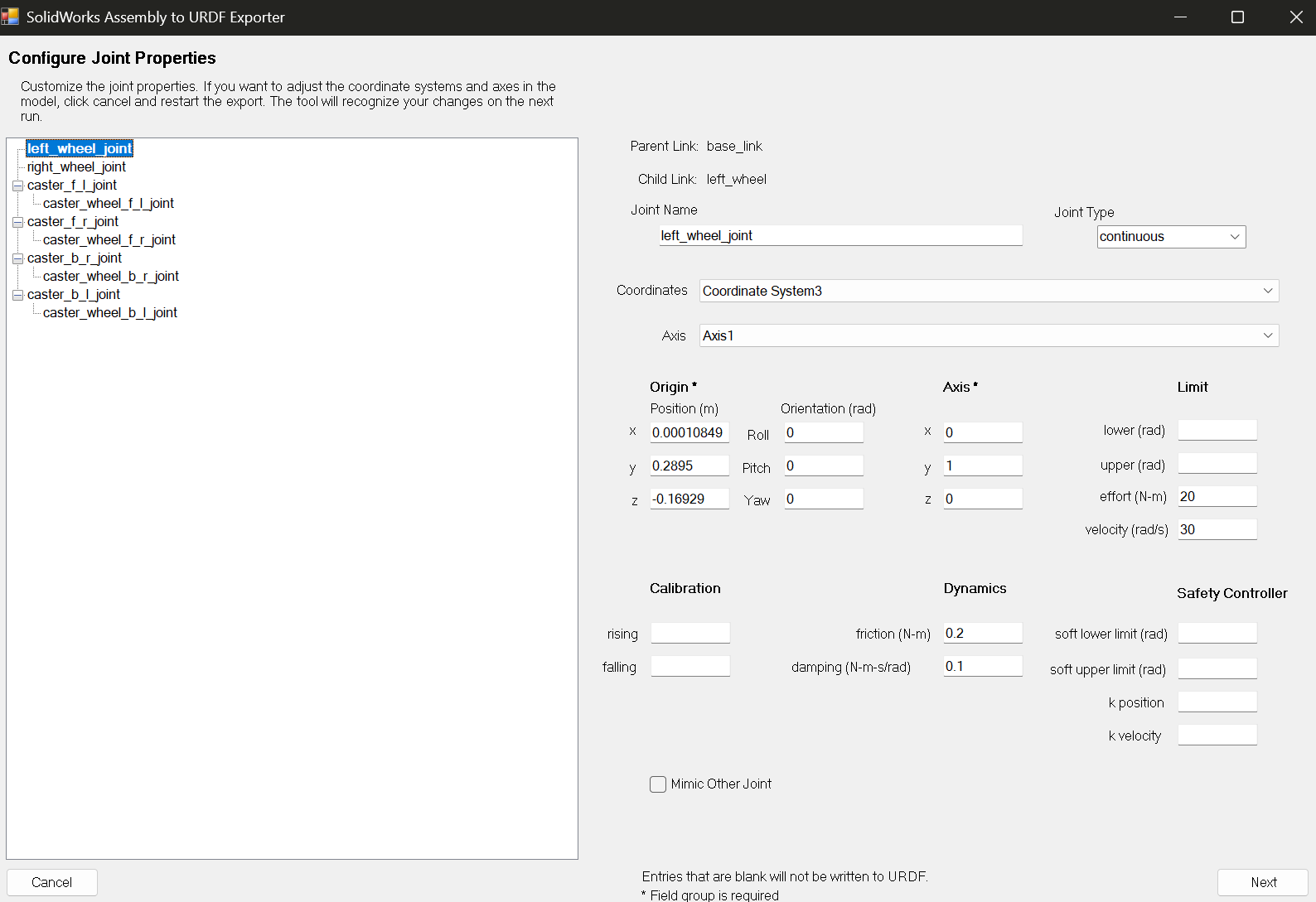
Task: Collapse the caster_f_r_joint tree node
Action: pyautogui.click(x=17, y=222)
